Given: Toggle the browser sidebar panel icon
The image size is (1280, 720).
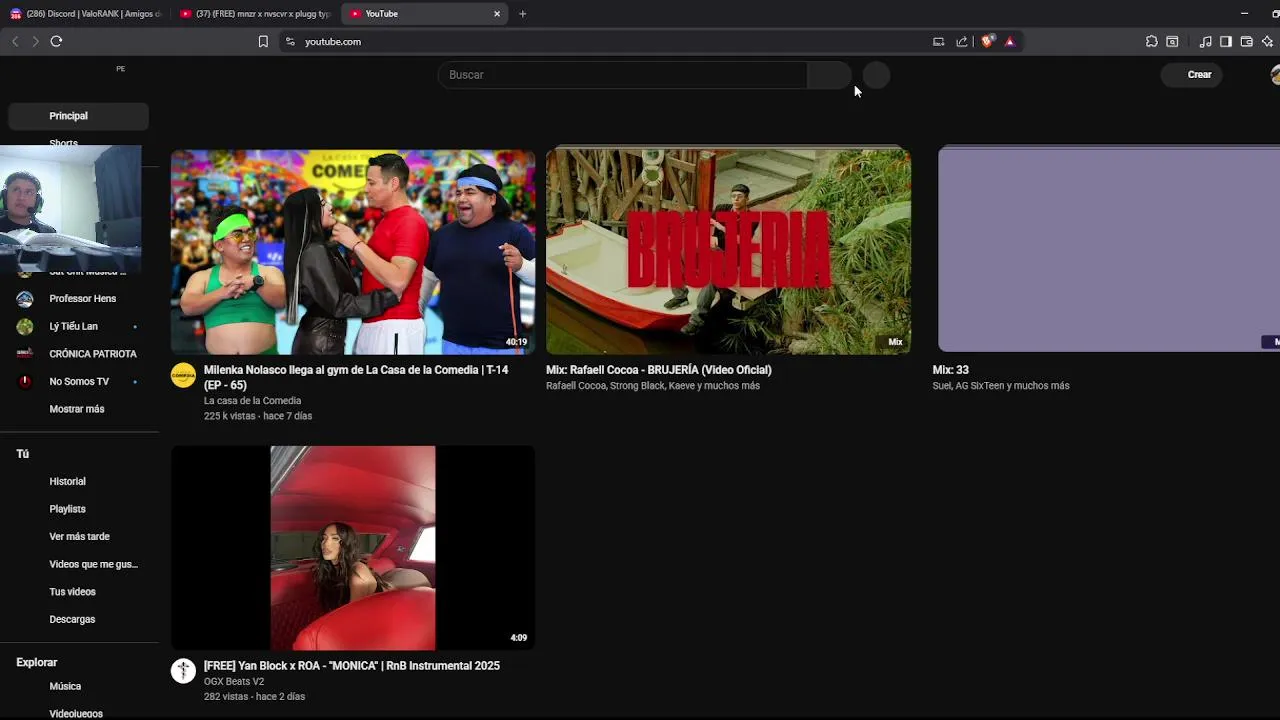Looking at the screenshot, I should pos(1226,41).
